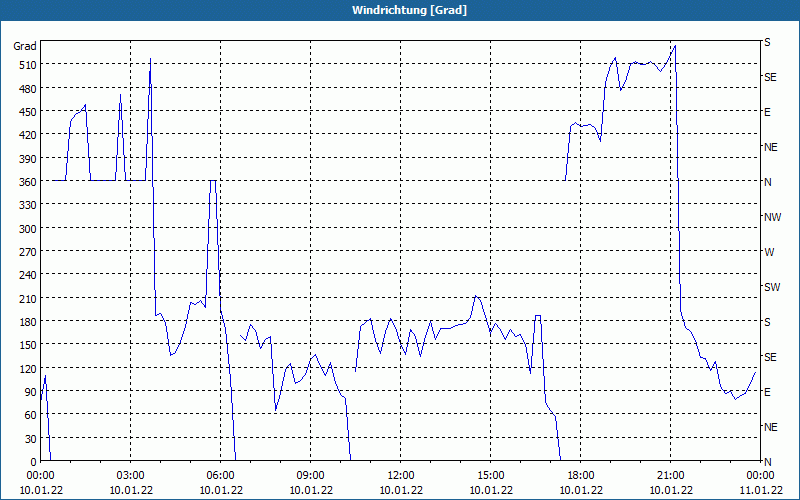The height and width of the screenshot is (500, 800).
Task: Click the NW compass label
Action: point(772,217)
